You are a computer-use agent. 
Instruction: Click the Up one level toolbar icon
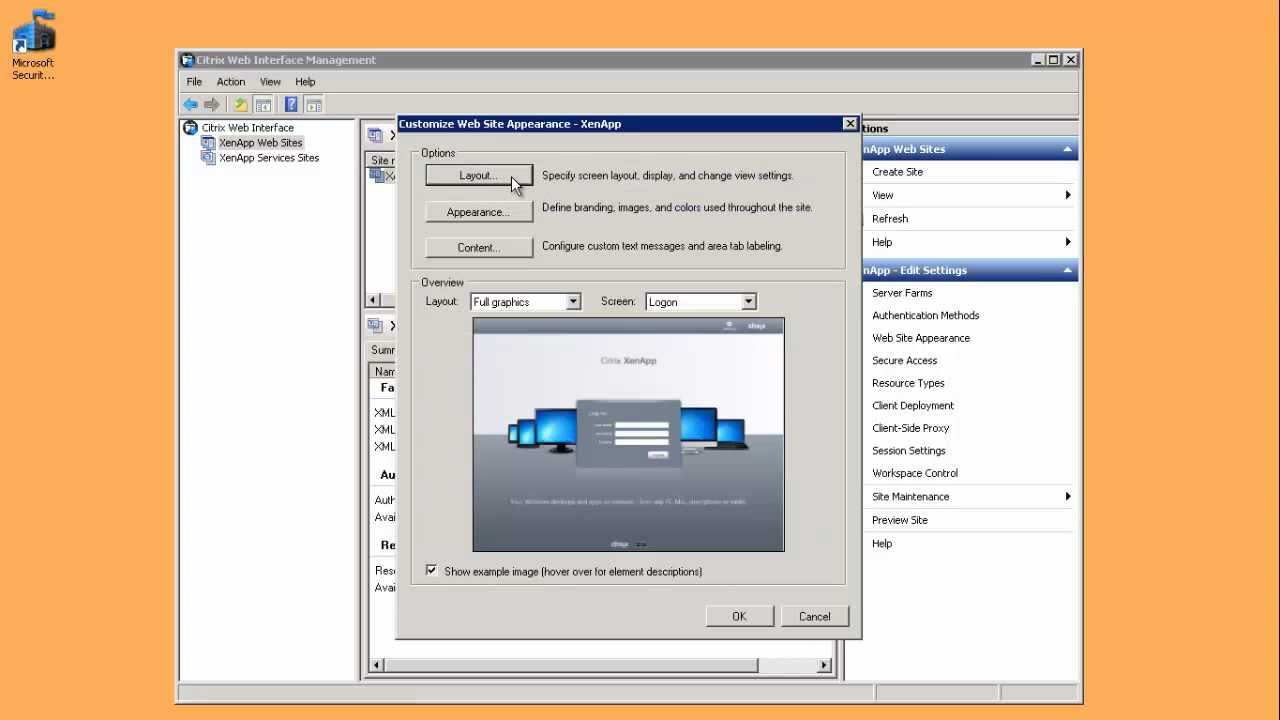[240, 104]
